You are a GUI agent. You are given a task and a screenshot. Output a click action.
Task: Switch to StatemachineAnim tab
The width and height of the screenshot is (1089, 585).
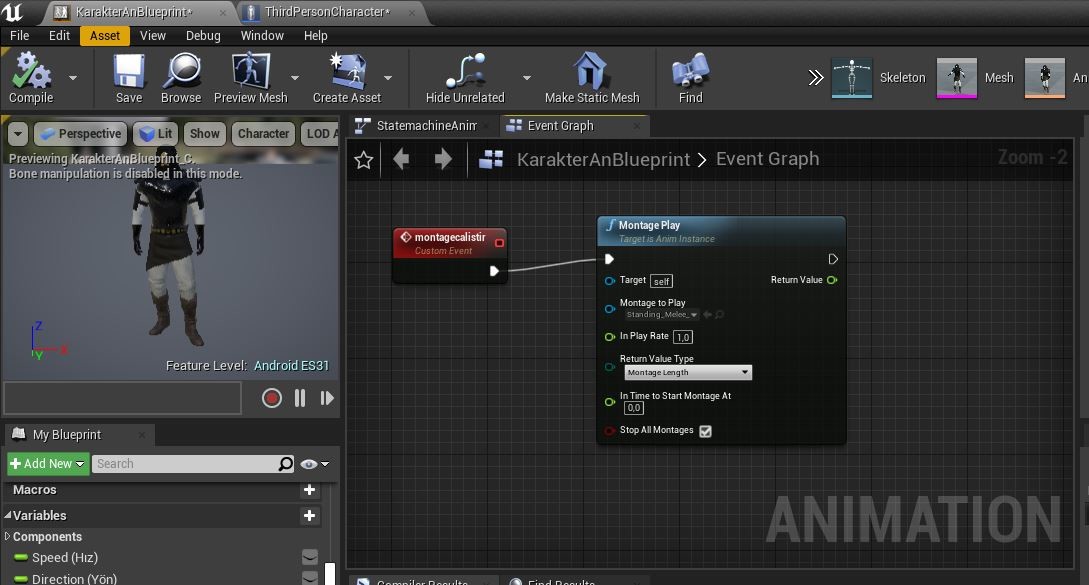point(420,126)
